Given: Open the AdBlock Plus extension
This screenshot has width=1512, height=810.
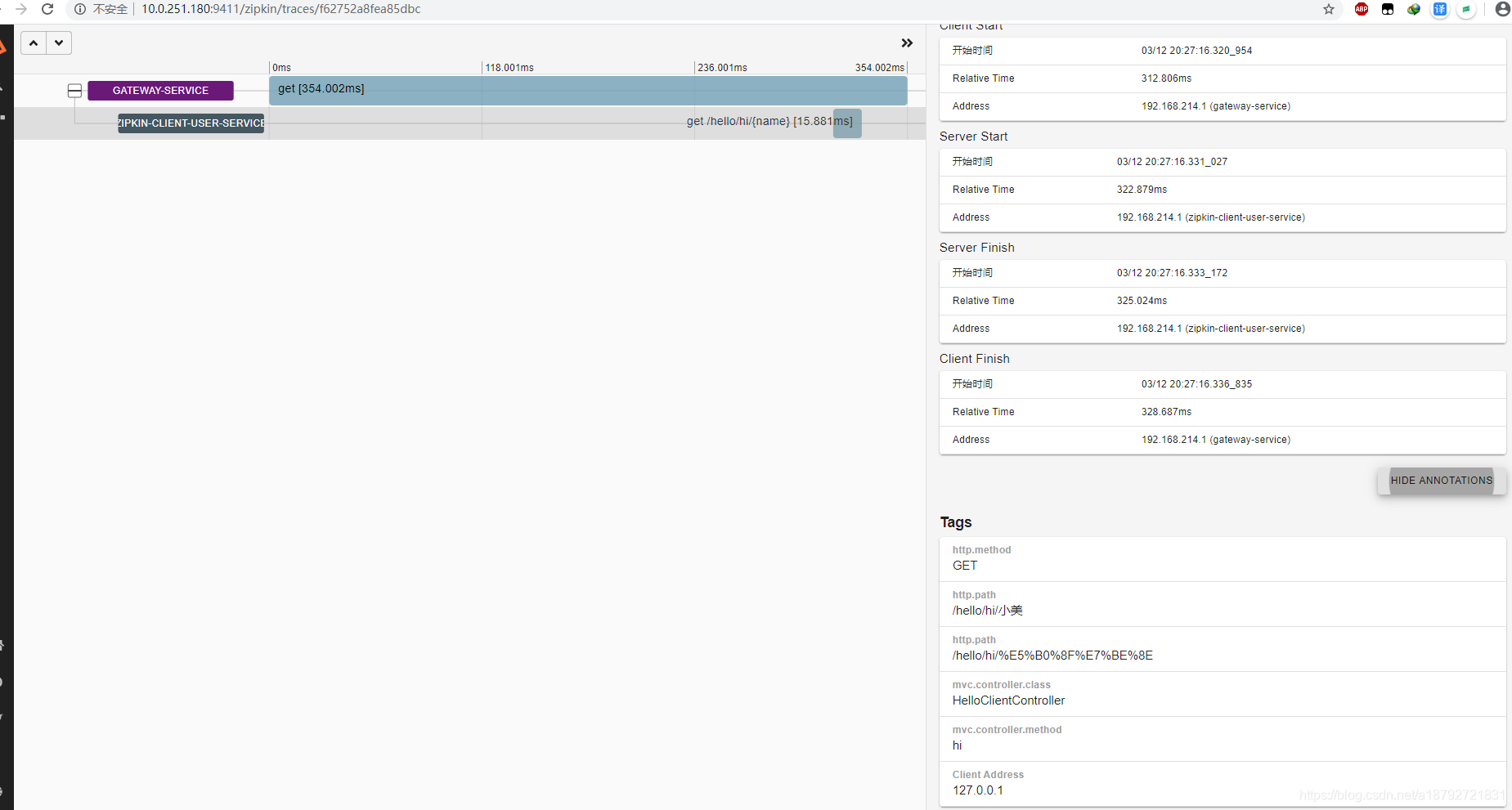Looking at the screenshot, I should [1362, 9].
